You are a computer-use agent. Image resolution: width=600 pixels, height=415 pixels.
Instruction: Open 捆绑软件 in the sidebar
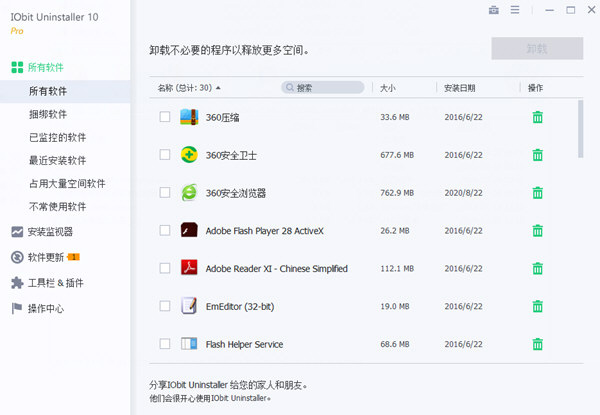click(x=49, y=114)
